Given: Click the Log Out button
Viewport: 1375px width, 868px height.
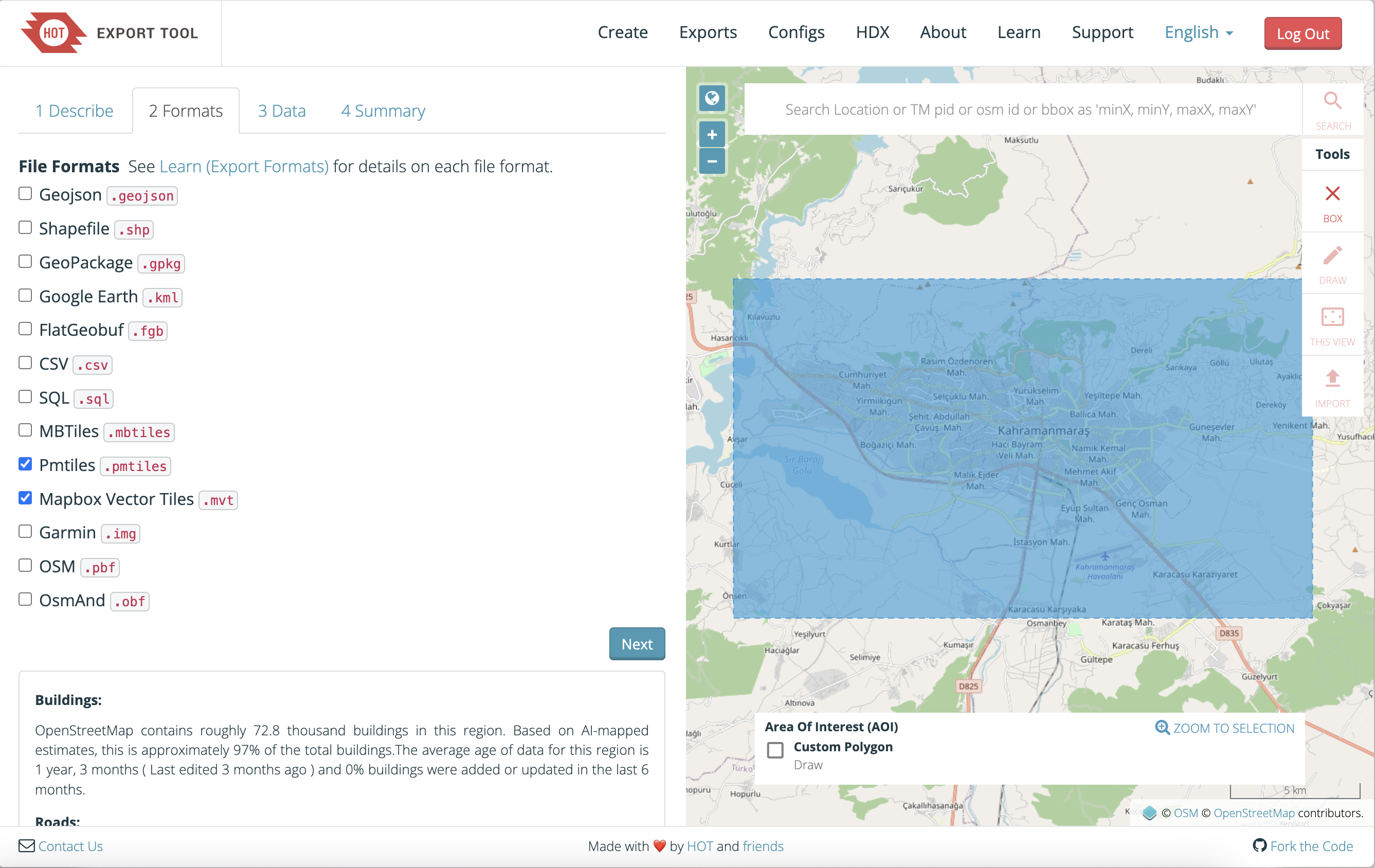Looking at the screenshot, I should pyautogui.click(x=1302, y=34).
